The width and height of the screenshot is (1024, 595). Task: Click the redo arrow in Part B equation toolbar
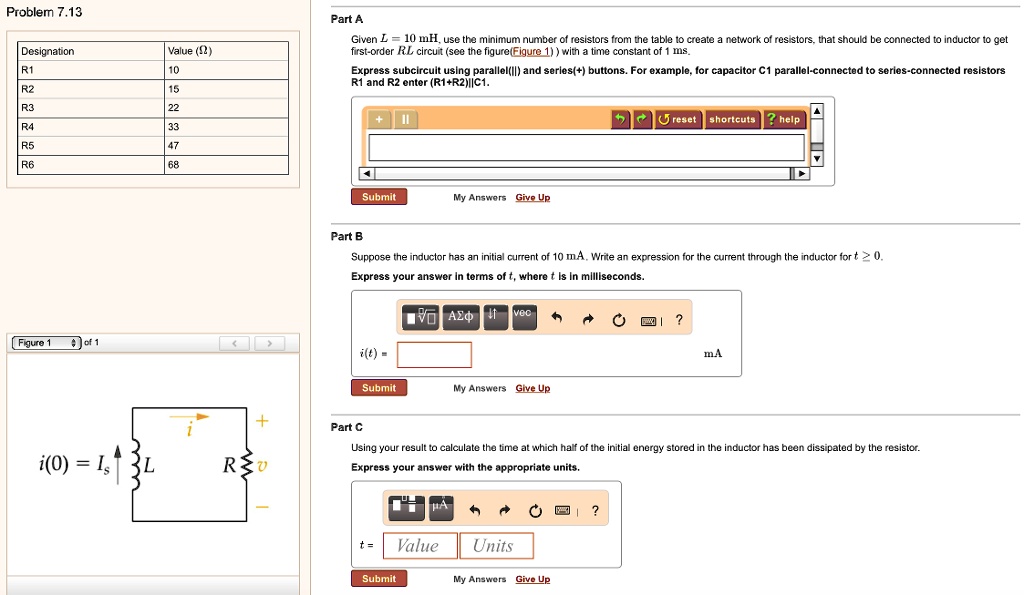click(x=587, y=318)
